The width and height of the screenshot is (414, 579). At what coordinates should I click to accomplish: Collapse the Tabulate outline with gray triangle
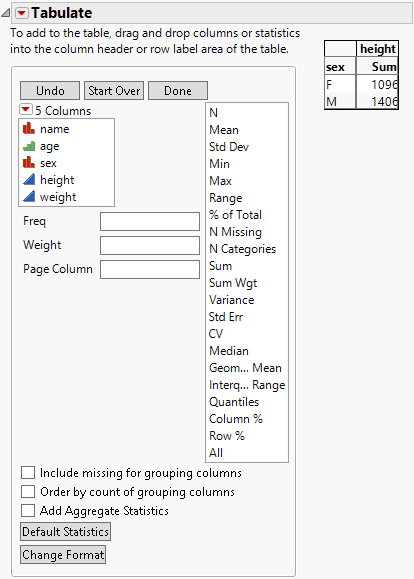pos(6,13)
